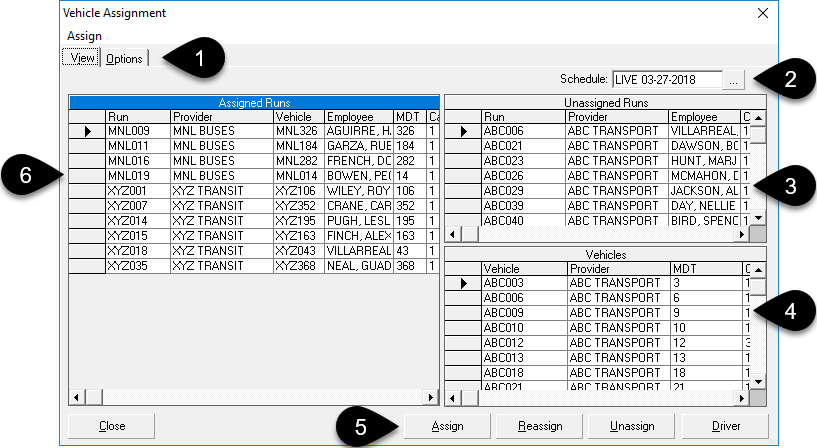Select row selector for vehicle ABC003

(x=463, y=283)
